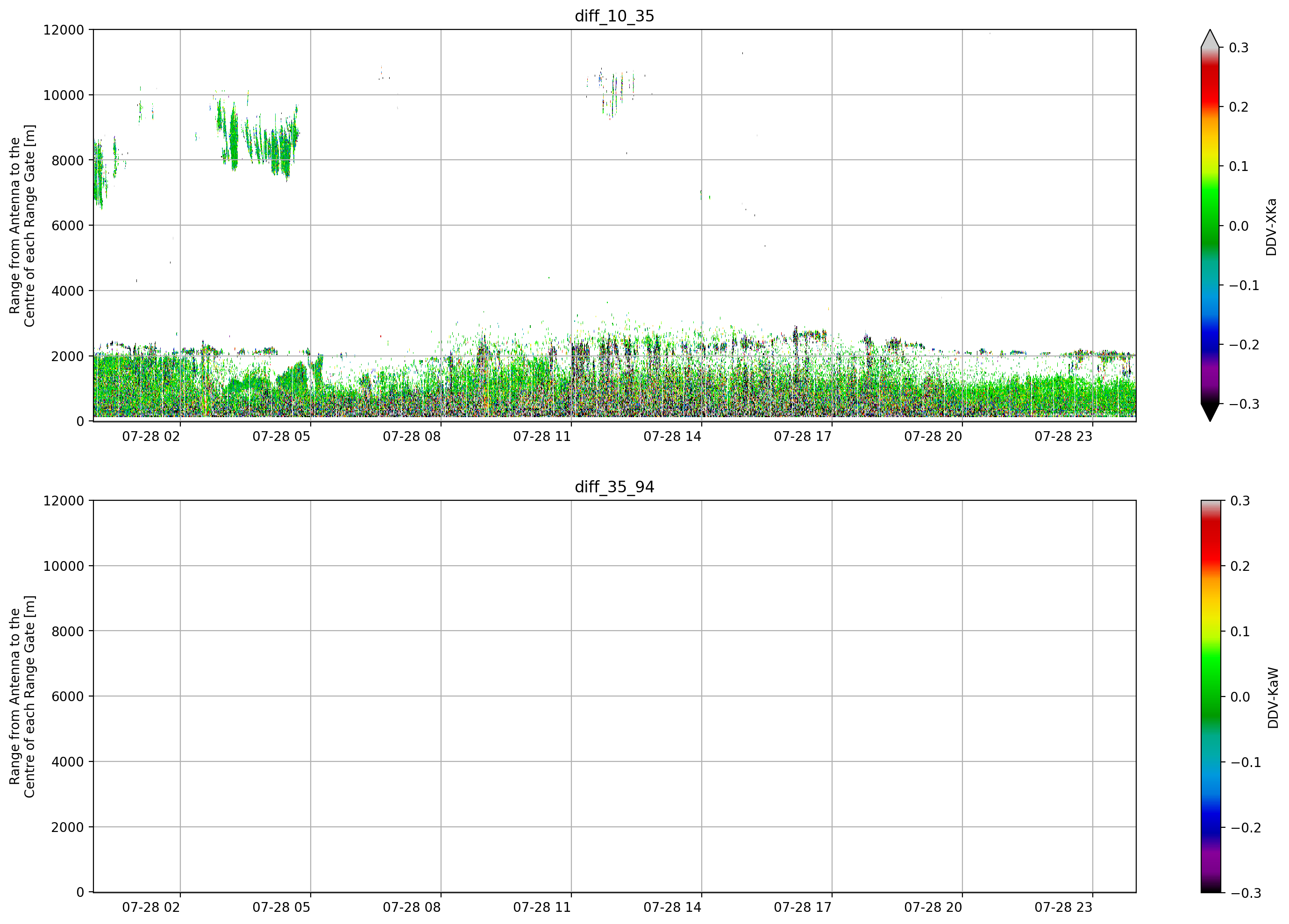Click '07-28 23' under the diff_35_94 plot
Screen dimensions: 1289x924
pos(1063,908)
